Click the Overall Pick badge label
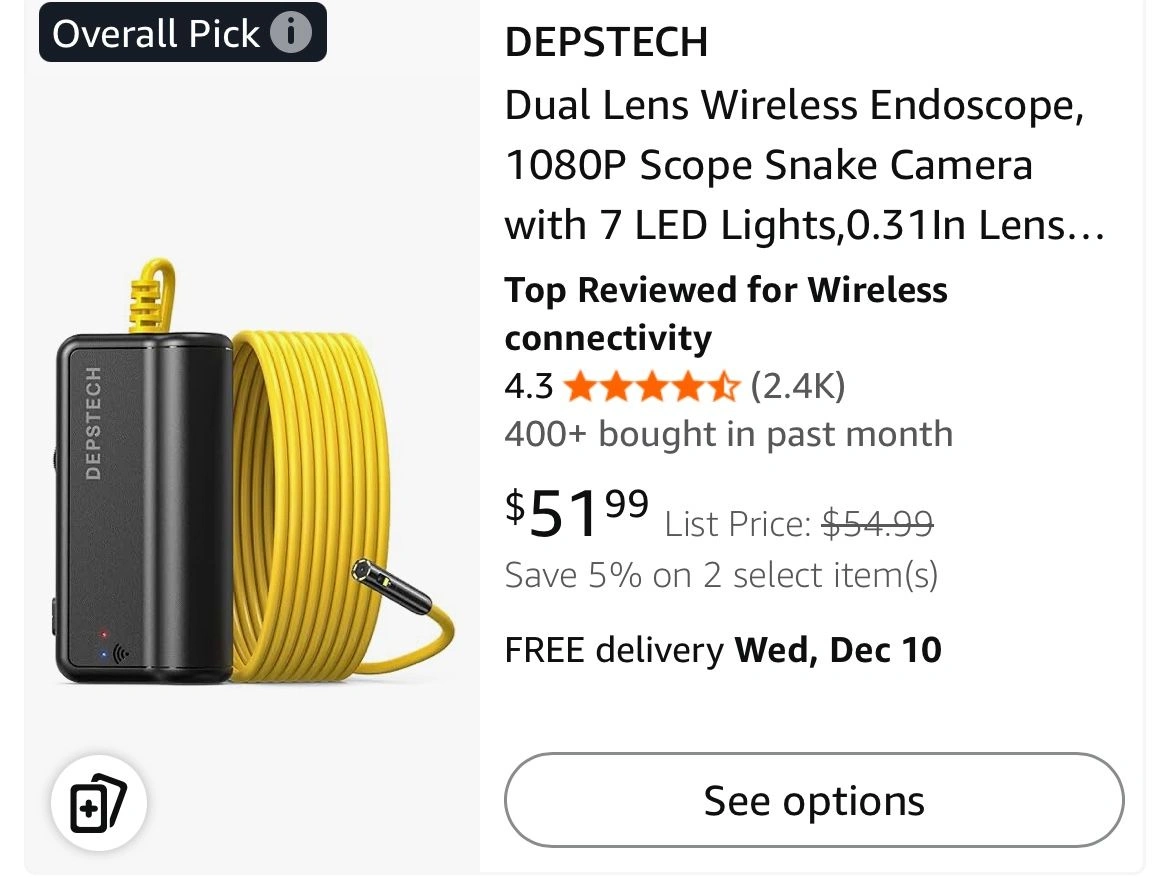 (x=155, y=33)
